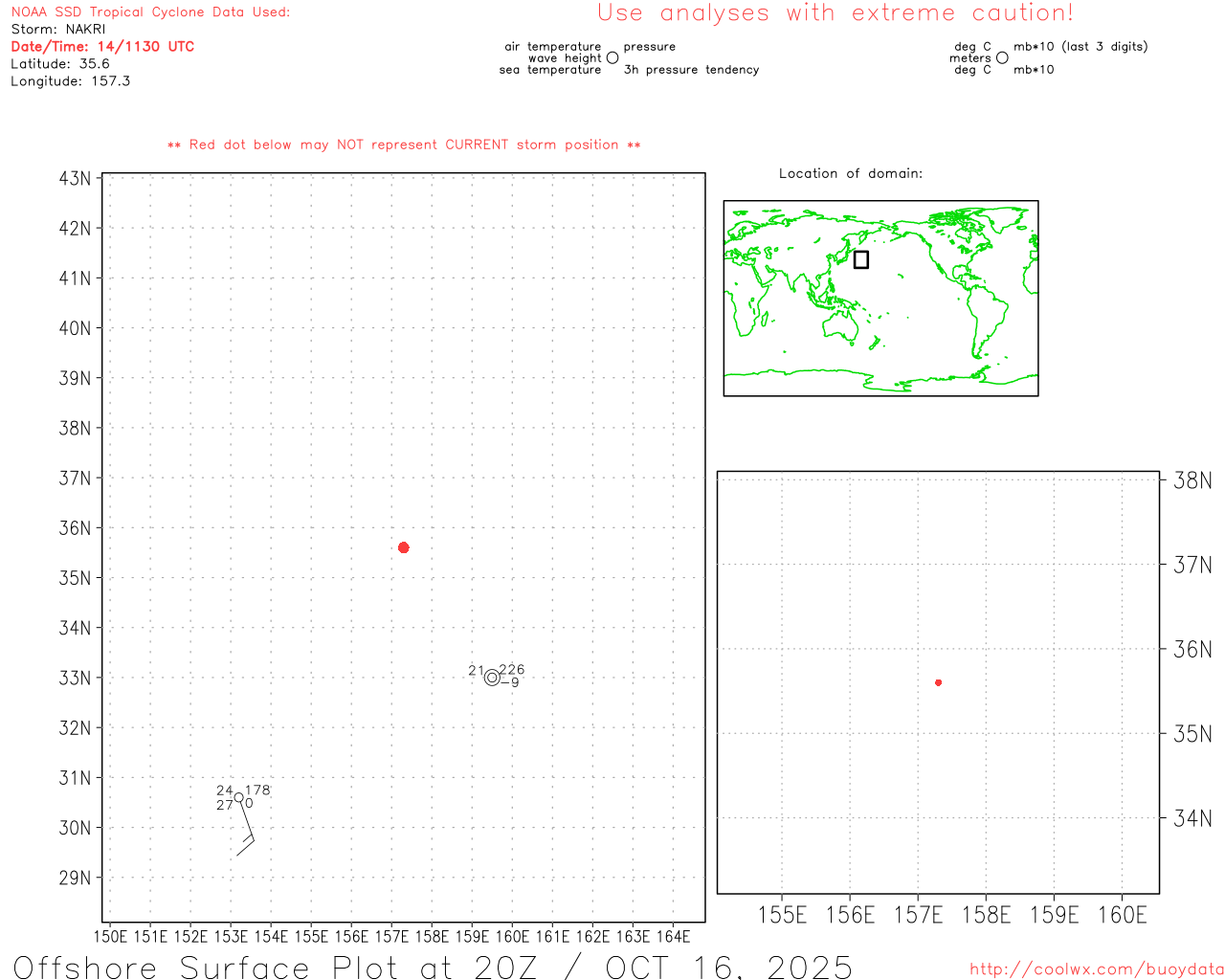The width and height of the screenshot is (1225, 980).
Task: Click the 'Longitude: 157.3' text
Action: click(x=71, y=81)
